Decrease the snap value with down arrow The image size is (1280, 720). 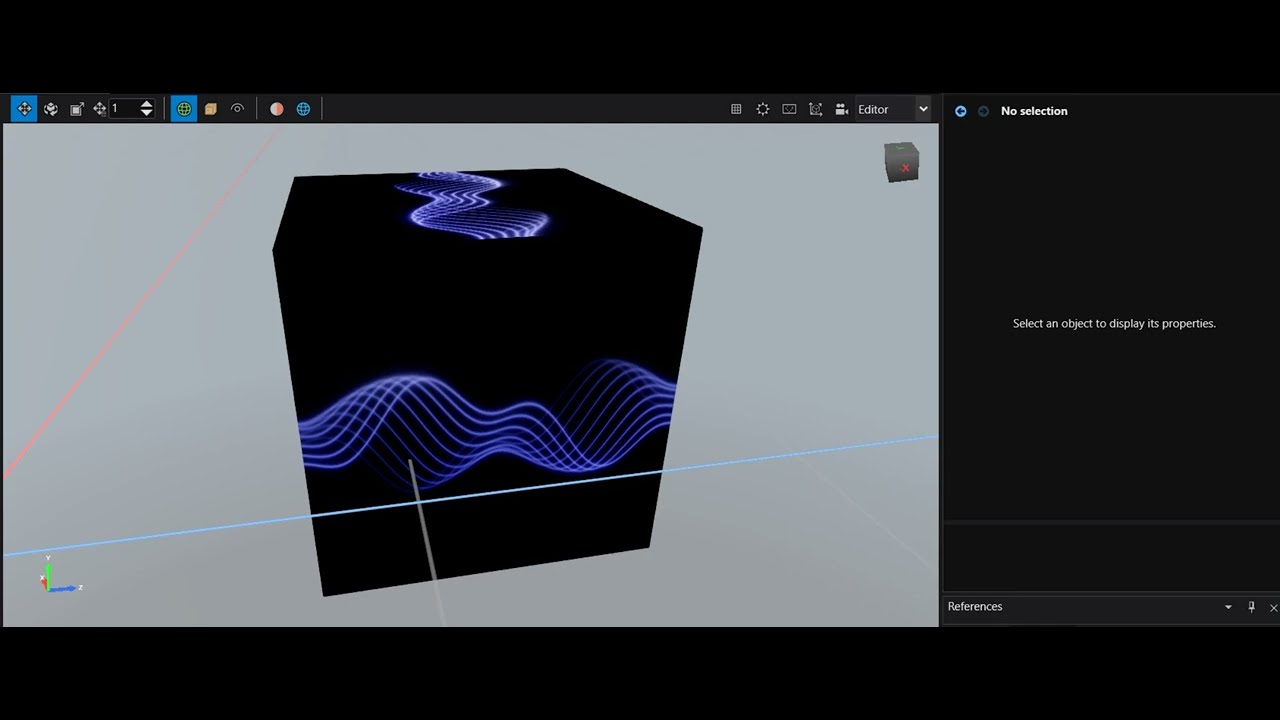pos(146,114)
